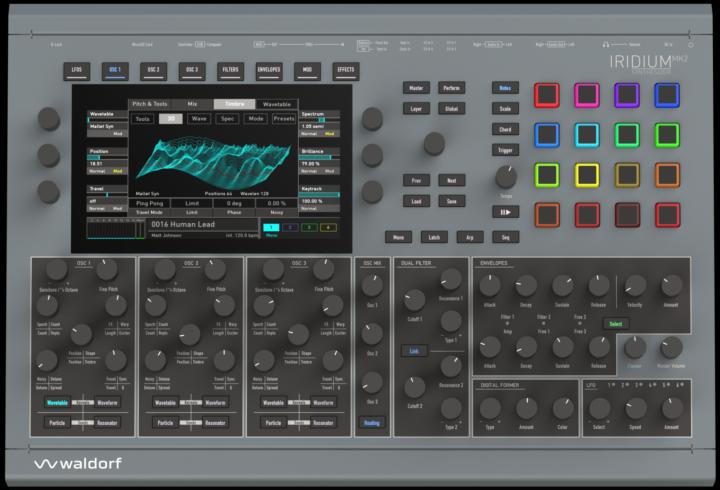Click the Layer button

pyautogui.click(x=416, y=109)
